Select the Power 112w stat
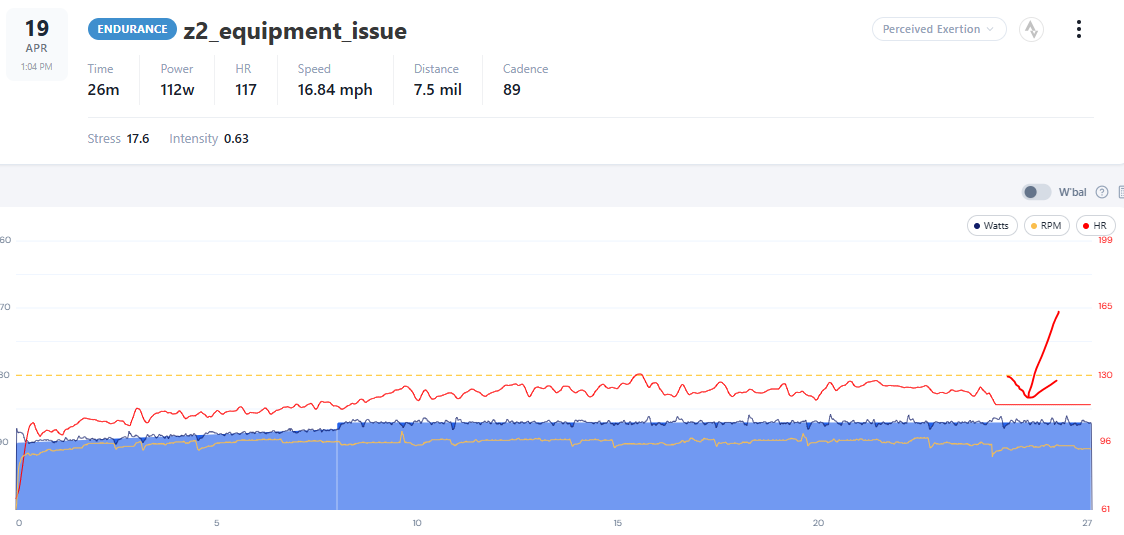Image resolution: width=1124 pixels, height=535 pixels. pyautogui.click(x=177, y=80)
